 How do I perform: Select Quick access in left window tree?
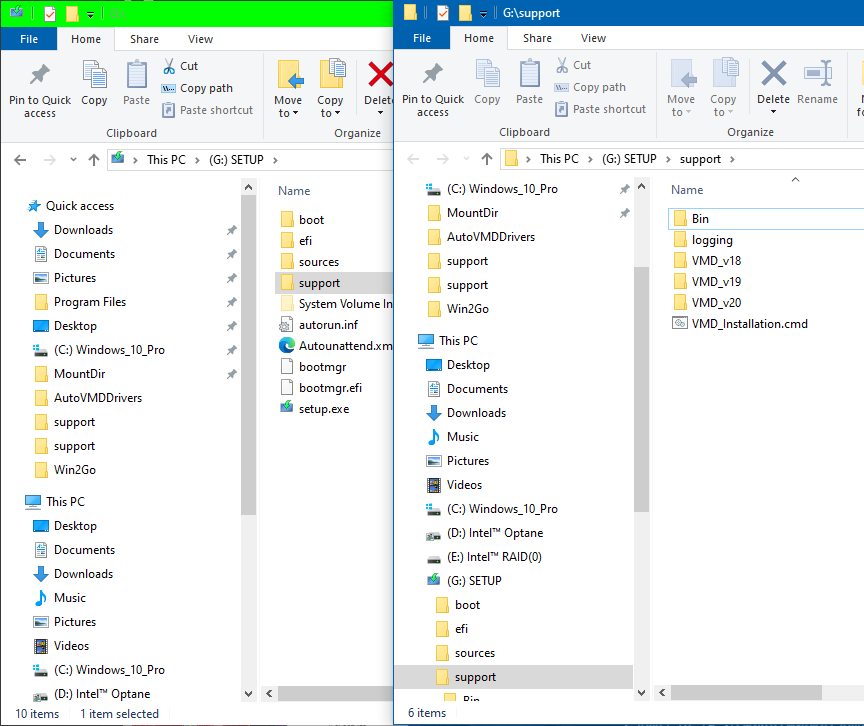[79, 206]
